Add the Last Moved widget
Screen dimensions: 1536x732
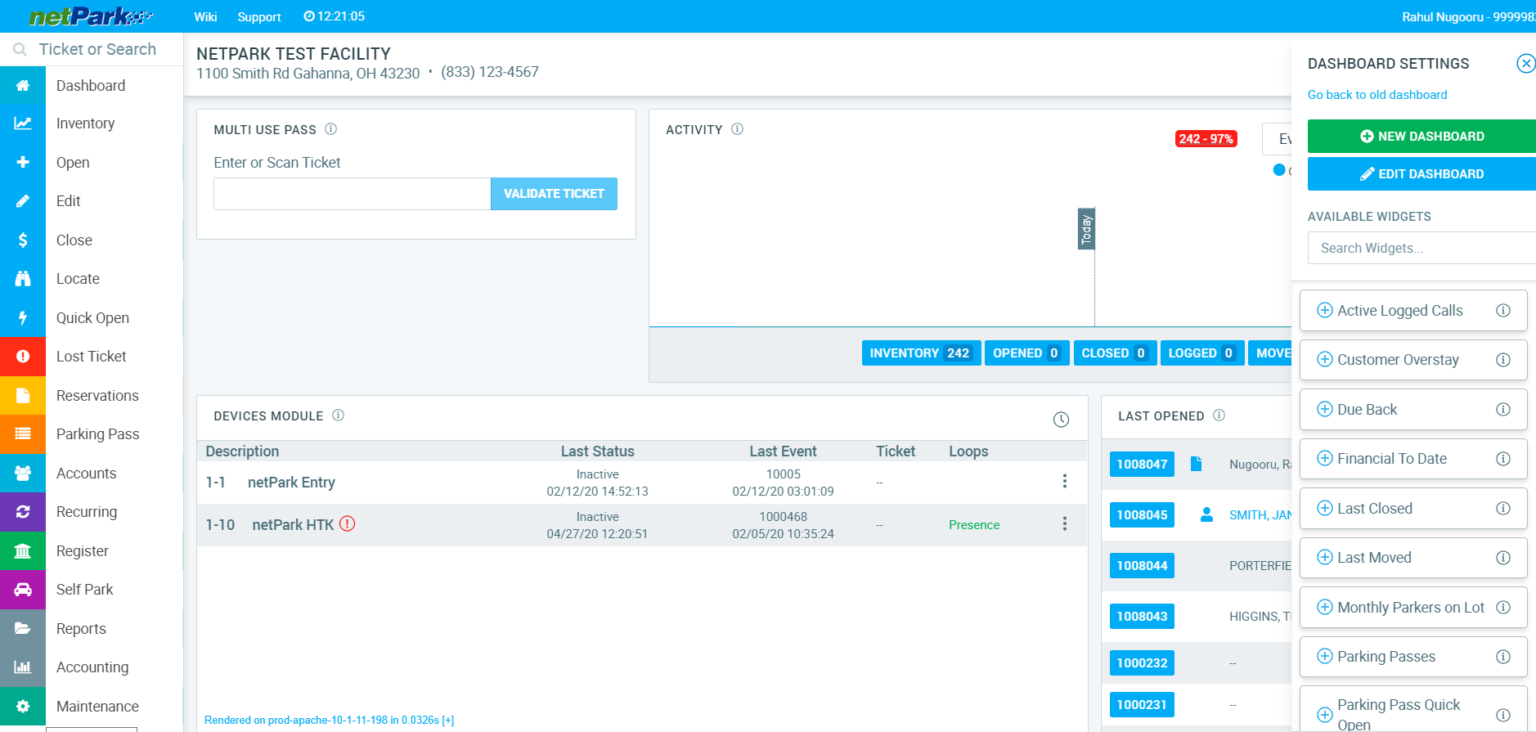pyautogui.click(x=1324, y=558)
